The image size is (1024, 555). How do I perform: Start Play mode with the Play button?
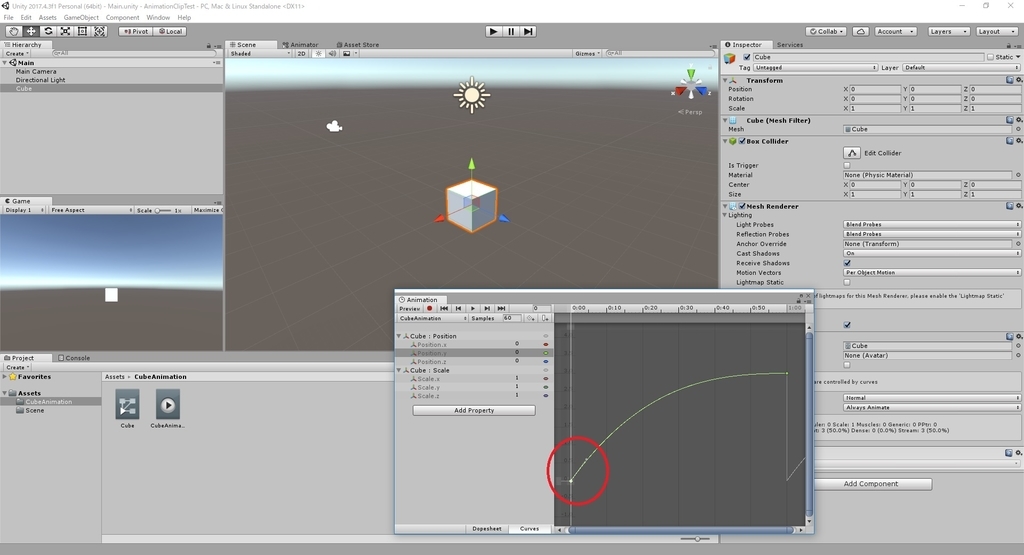pyautogui.click(x=494, y=31)
